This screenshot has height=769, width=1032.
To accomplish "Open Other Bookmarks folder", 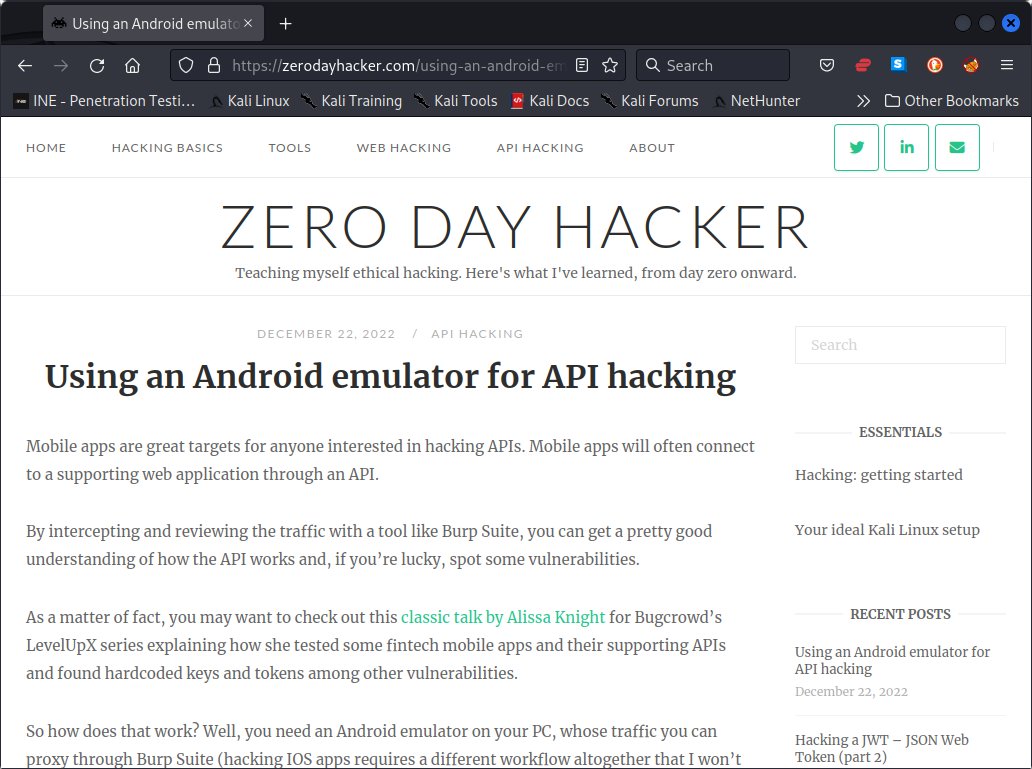I will [952, 101].
